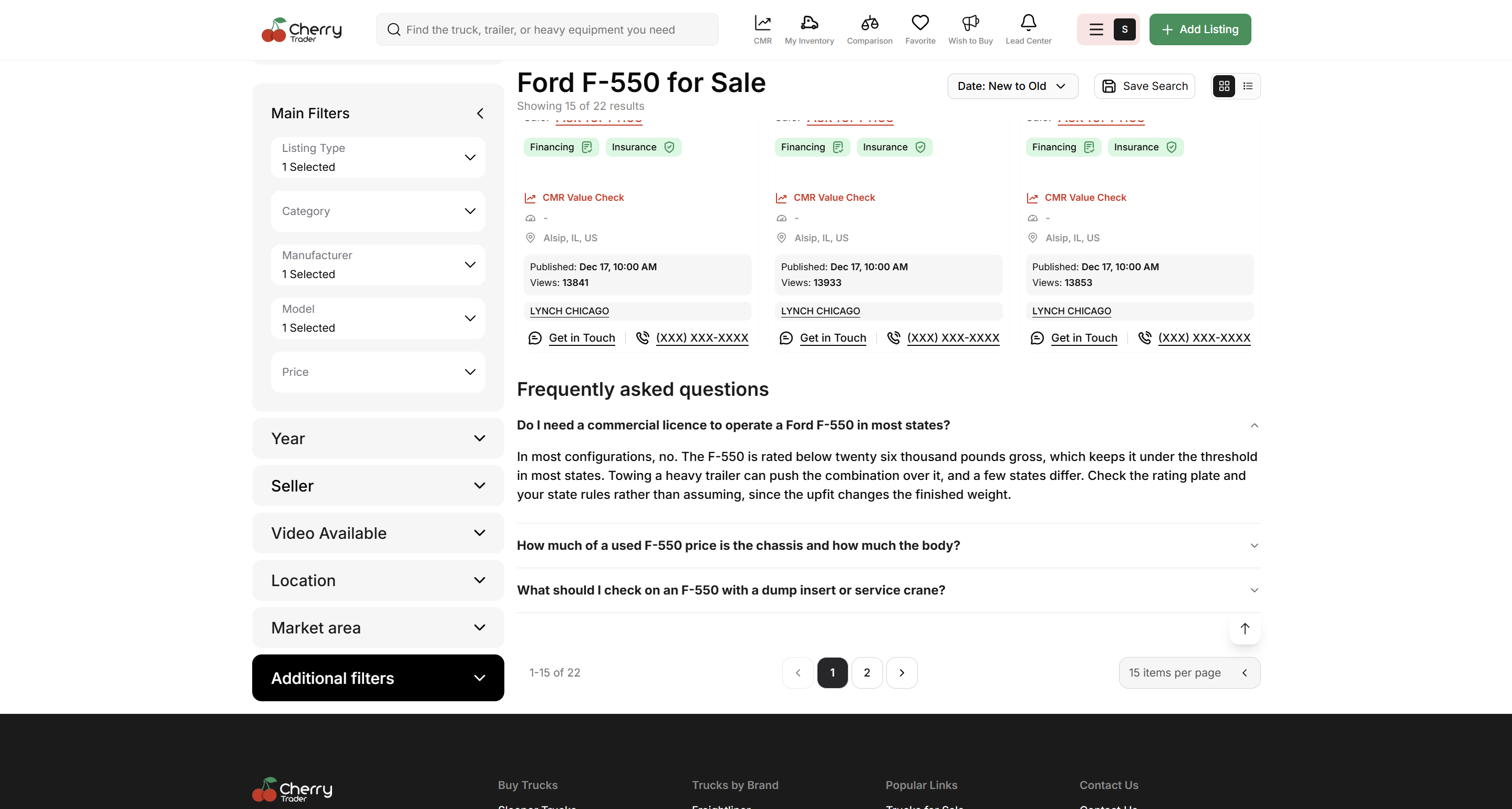The width and height of the screenshot is (1512, 809).
Task: Open the Date: New to Old sort dropdown
Action: pyautogui.click(x=1012, y=86)
